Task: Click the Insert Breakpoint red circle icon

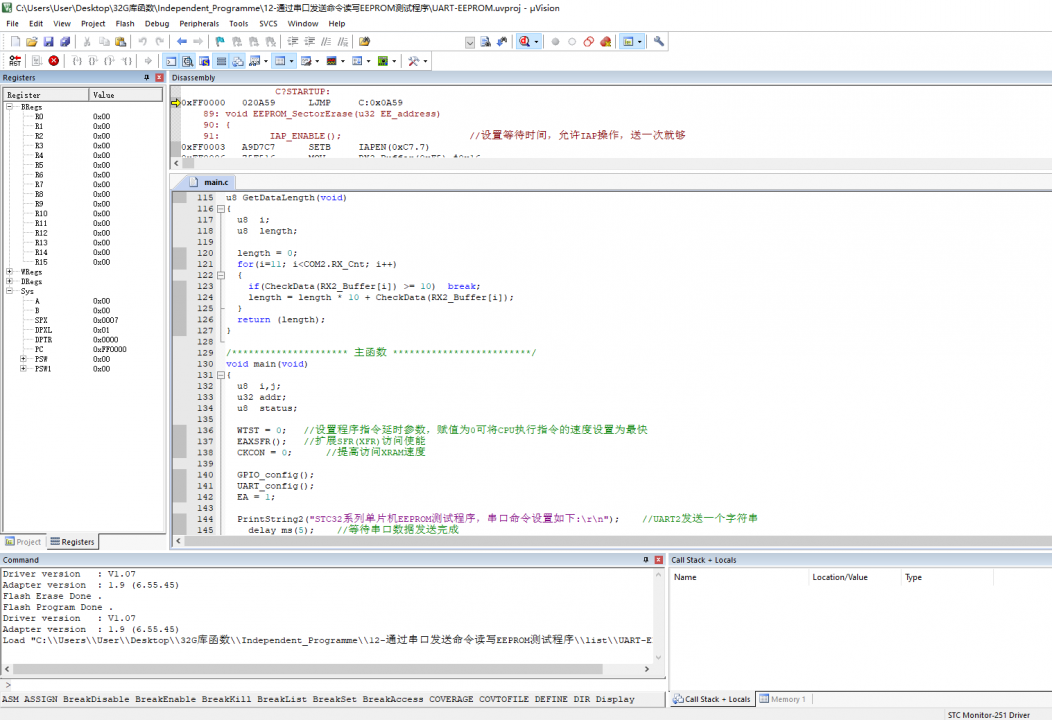Action: [555, 42]
